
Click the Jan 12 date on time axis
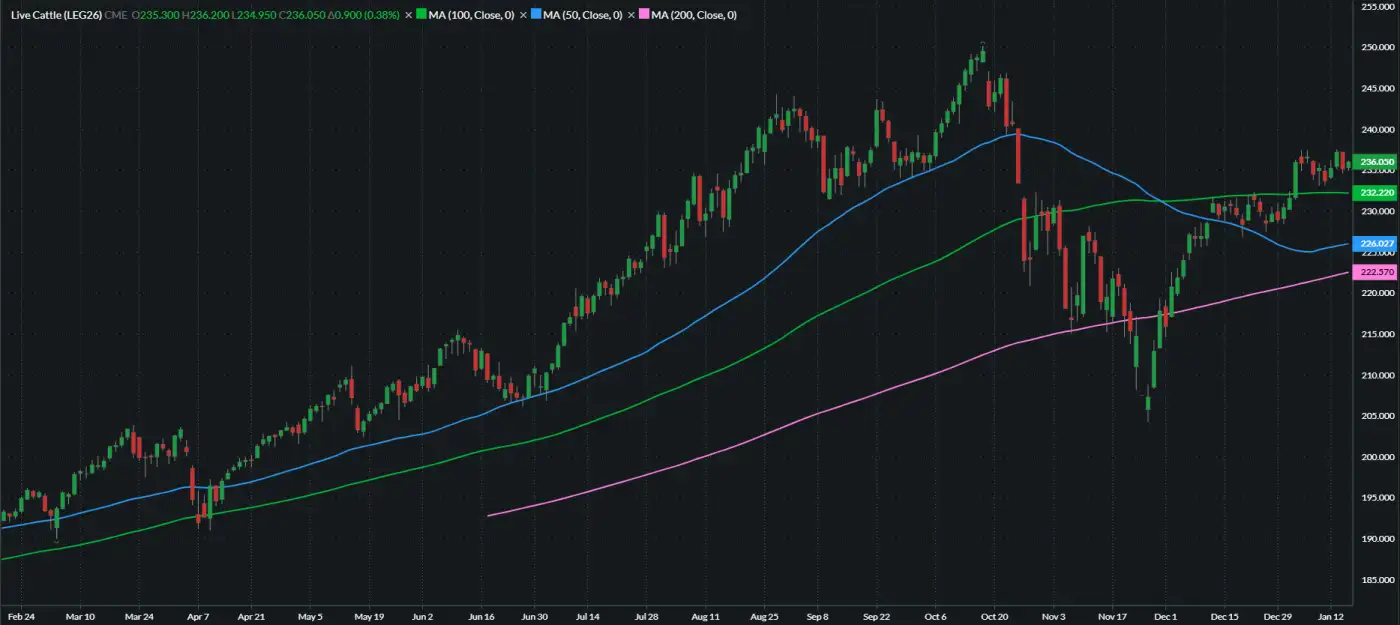(1331, 617)
